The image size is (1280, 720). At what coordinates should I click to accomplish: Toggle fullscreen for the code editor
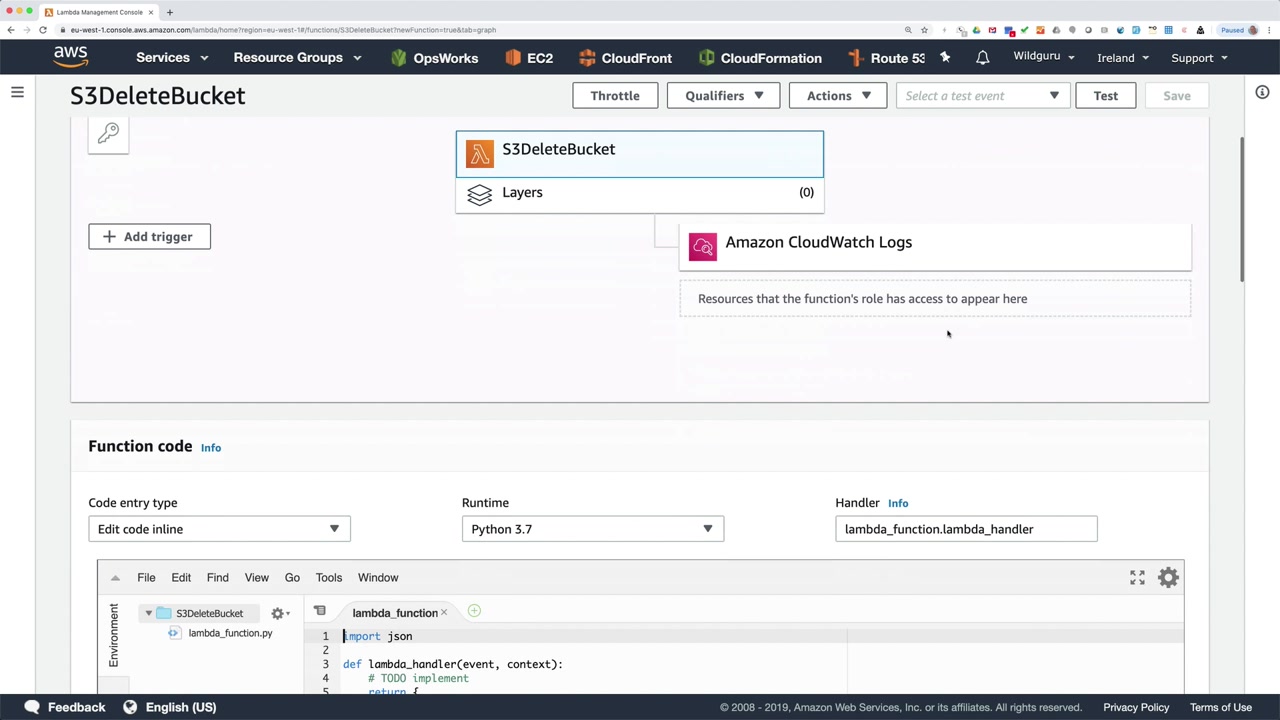pos(1137,578)
